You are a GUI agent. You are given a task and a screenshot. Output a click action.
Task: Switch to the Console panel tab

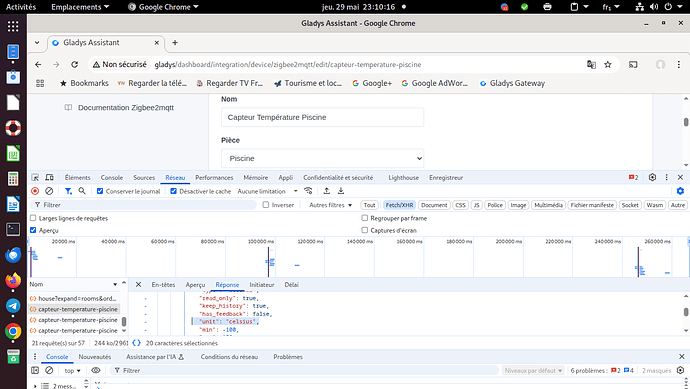[112, 177]
